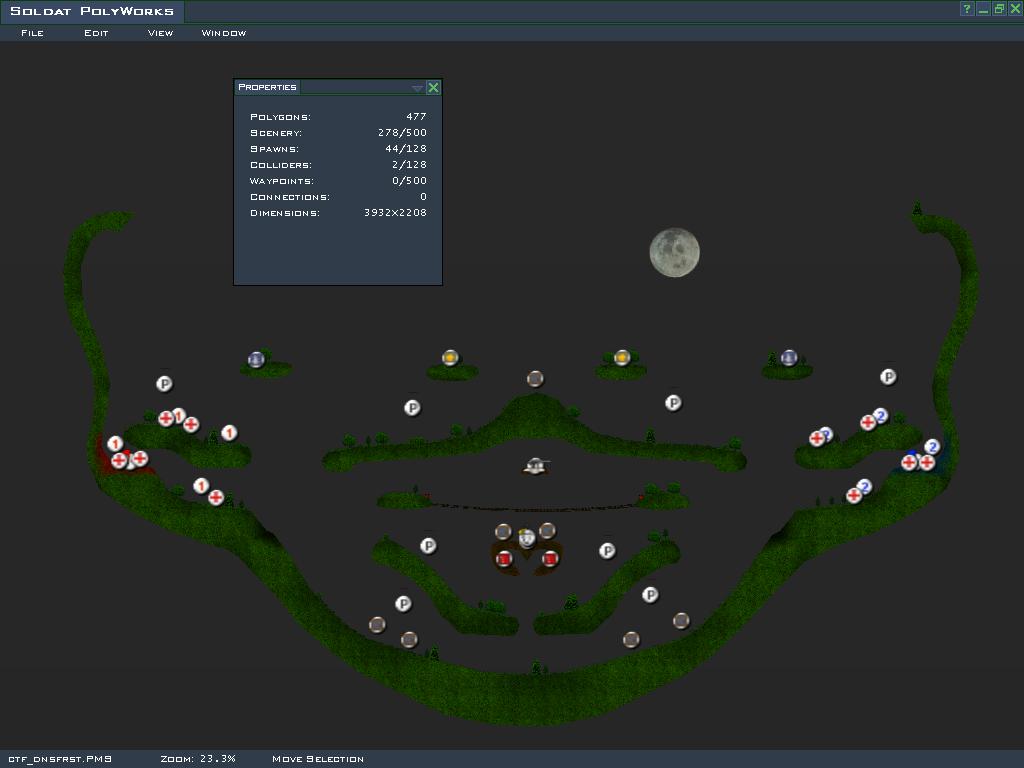Open the Edit menu
This screenshot has width=1024, height=768.
pos(96,33)
